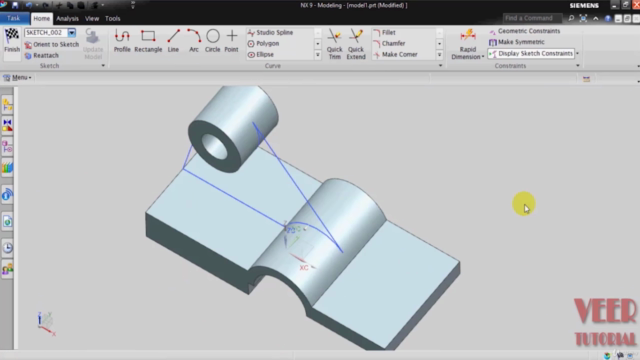
Task: Open the edit curve gallery more-options arrow
Action: [440, 55]
